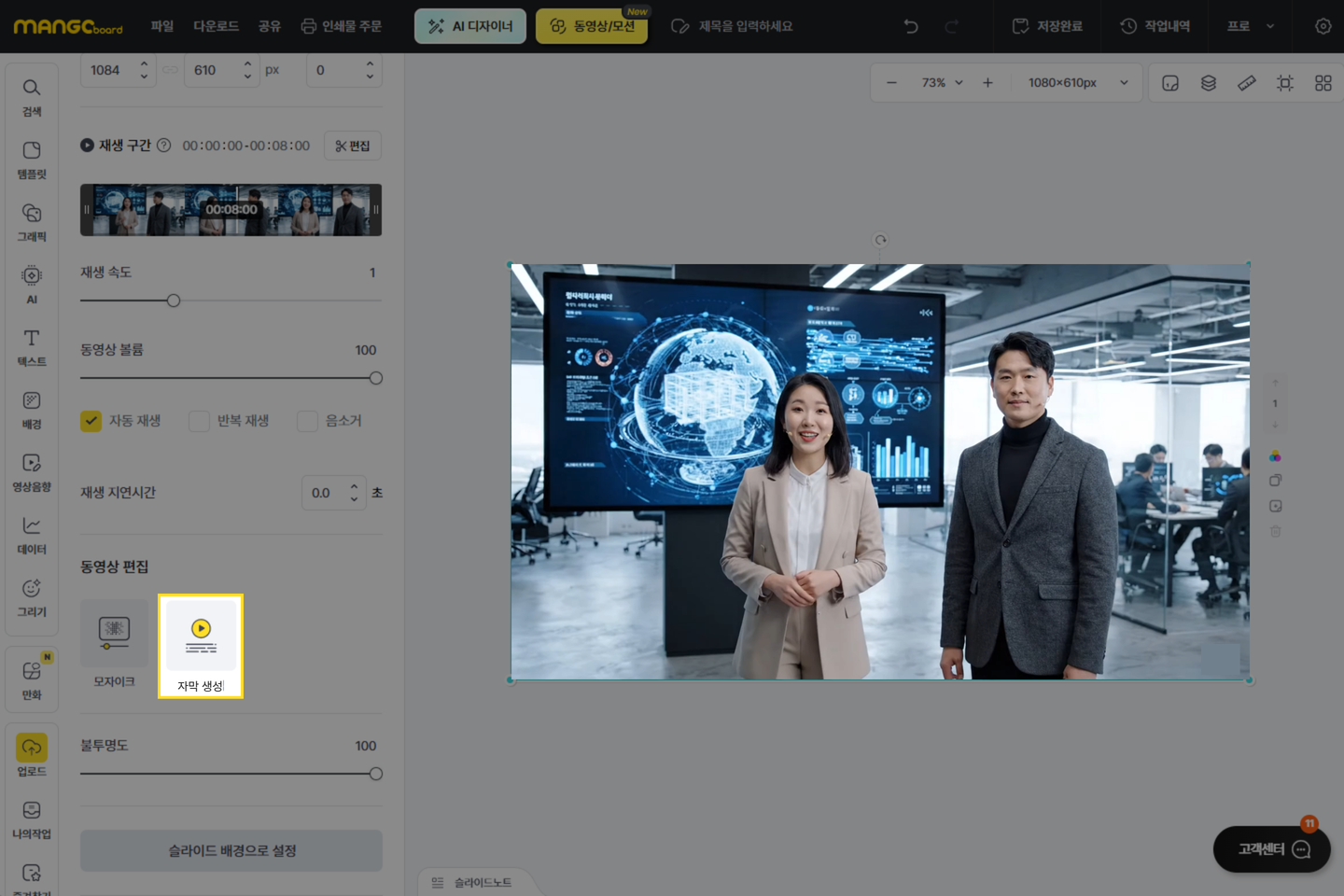Screen dimensions: 1344x896
Task: Click the 모자이크 mosaic edit icon
Action: coord(114,633)
